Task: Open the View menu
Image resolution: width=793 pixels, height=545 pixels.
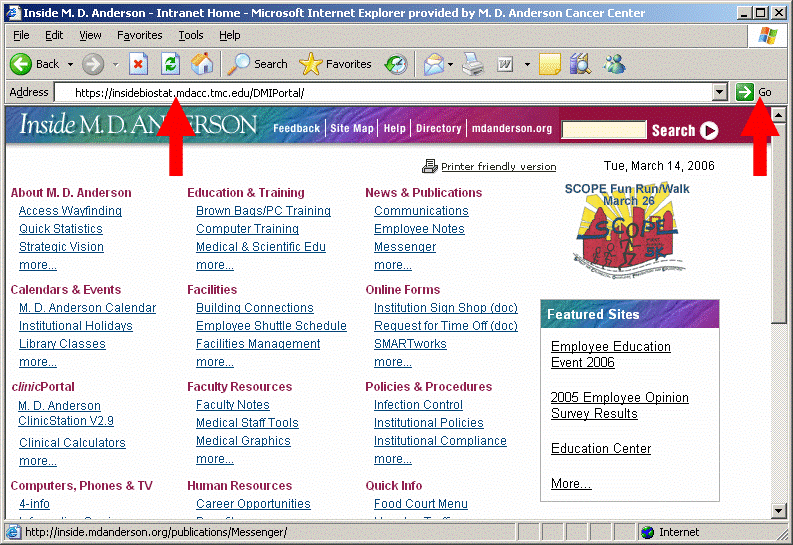Action: [x=91, y=35]
